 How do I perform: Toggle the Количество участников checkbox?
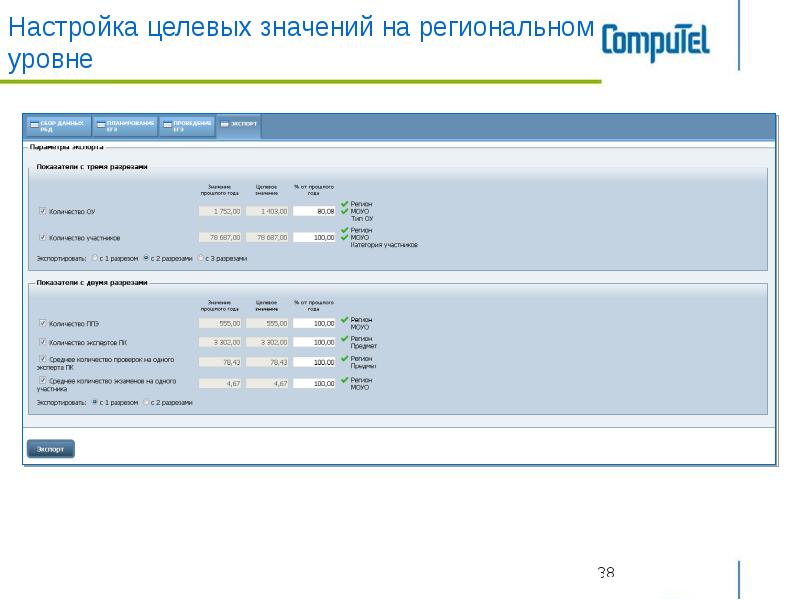pos(42,238)
